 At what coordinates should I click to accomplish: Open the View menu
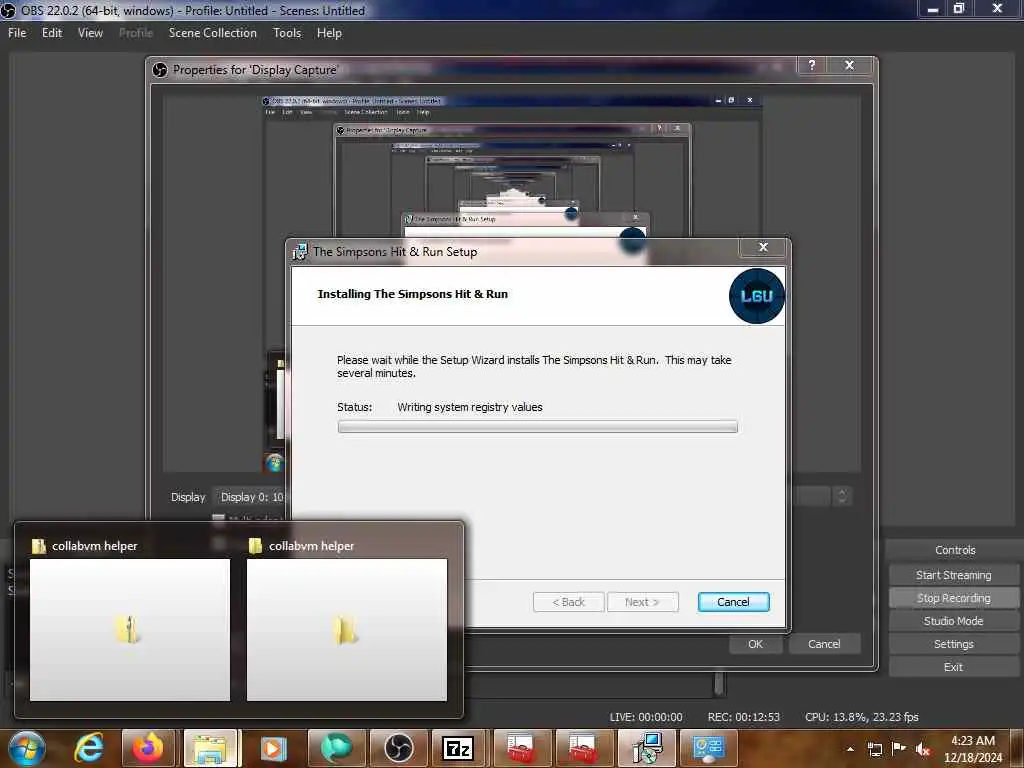[x=90, y=33]
